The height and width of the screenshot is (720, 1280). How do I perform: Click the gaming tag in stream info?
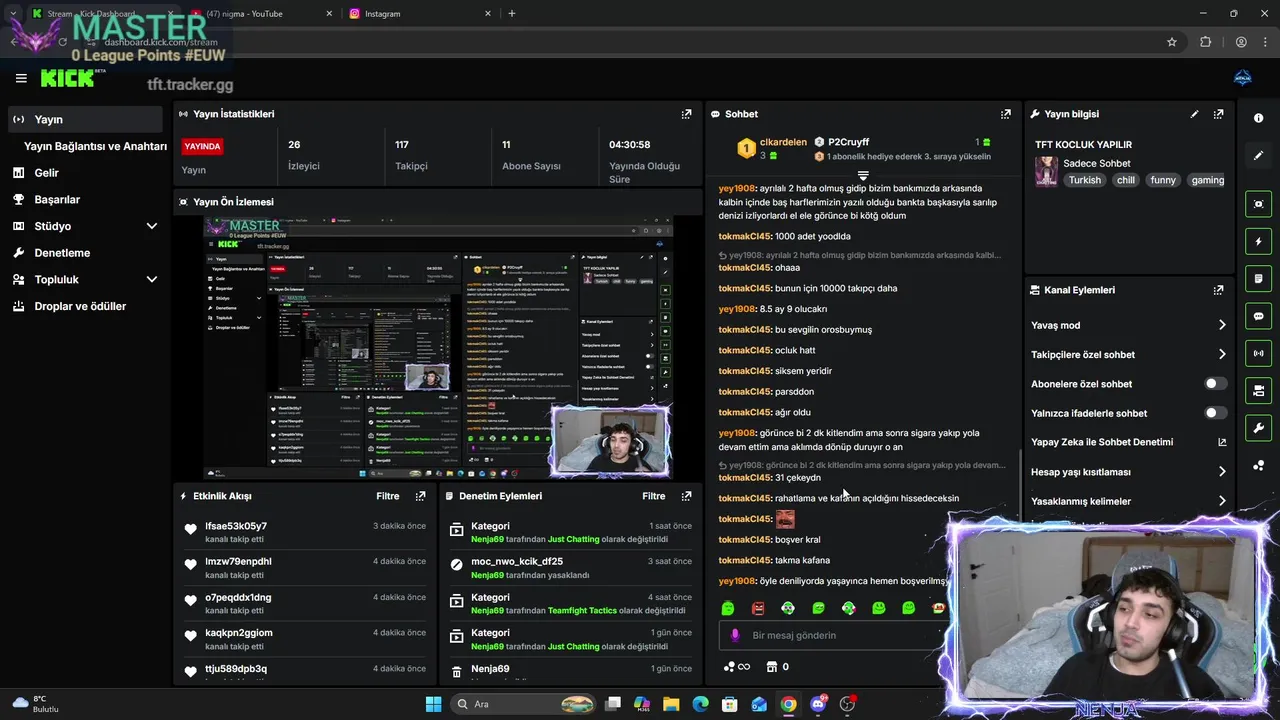click(1207, 180)
